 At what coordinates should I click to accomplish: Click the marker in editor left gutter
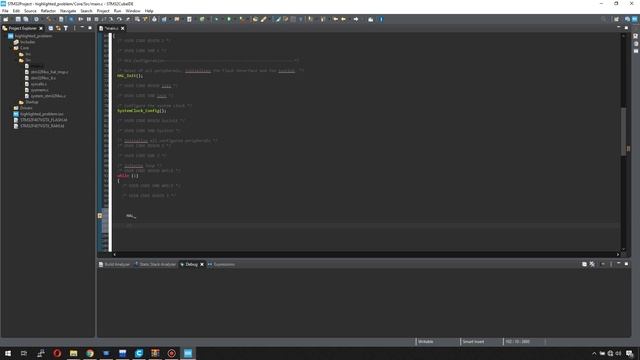pyautogui.click(x=100, y=216)
